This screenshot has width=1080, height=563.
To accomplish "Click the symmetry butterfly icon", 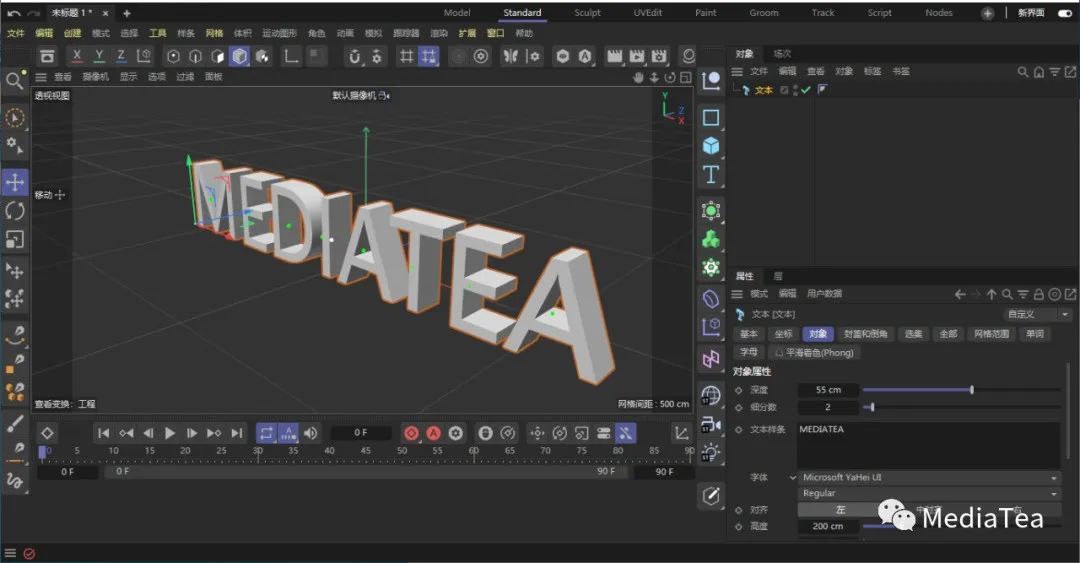I will click(x=510, y=56).
